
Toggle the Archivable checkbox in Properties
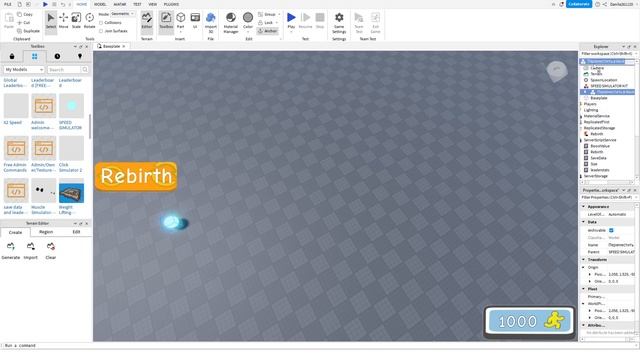point(611,230)
